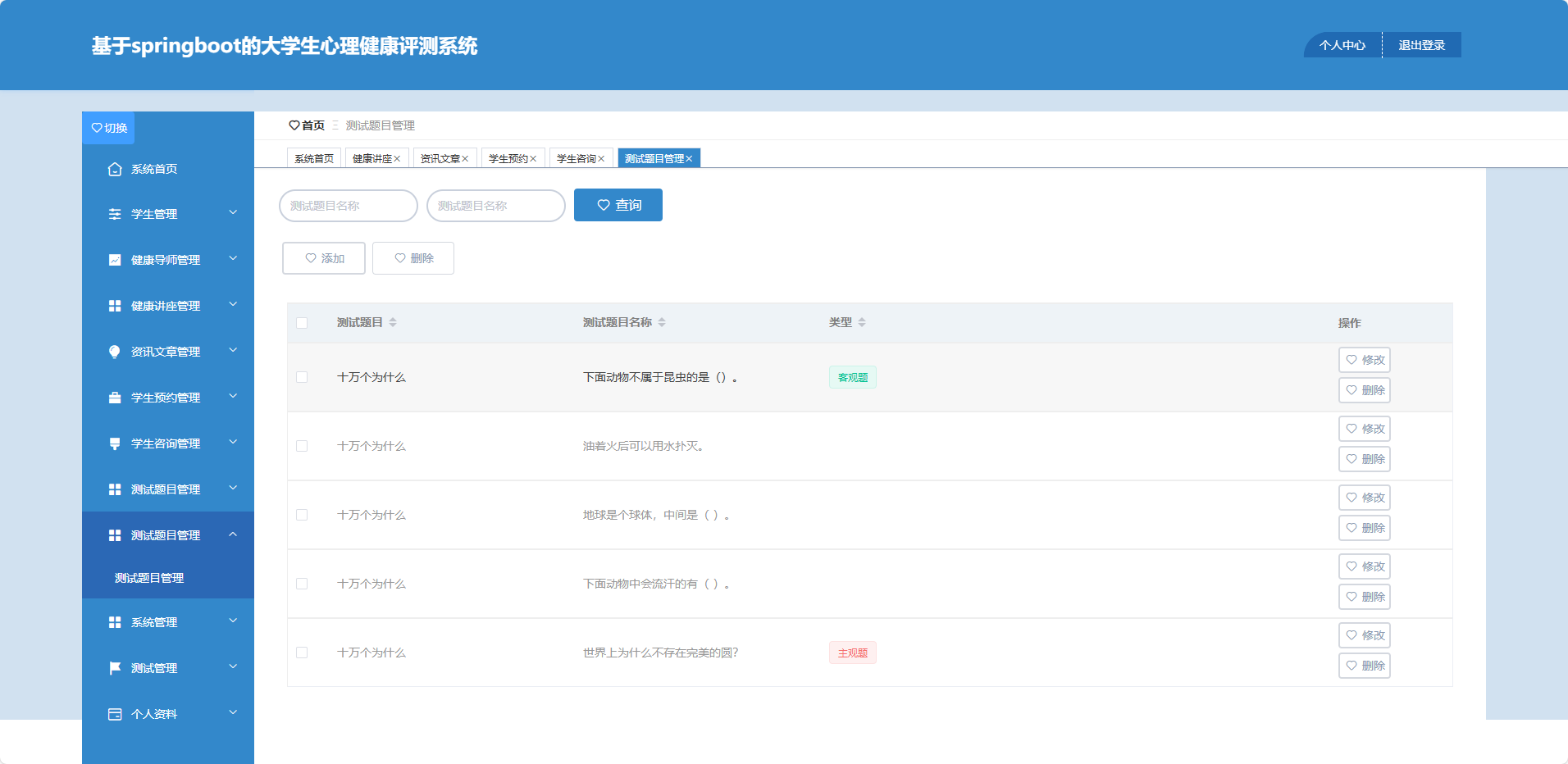The height and width of the screenshot is (764, 1568).
Task: Click the grid icon beside 系统管理
Action: [x=115, y=622]
